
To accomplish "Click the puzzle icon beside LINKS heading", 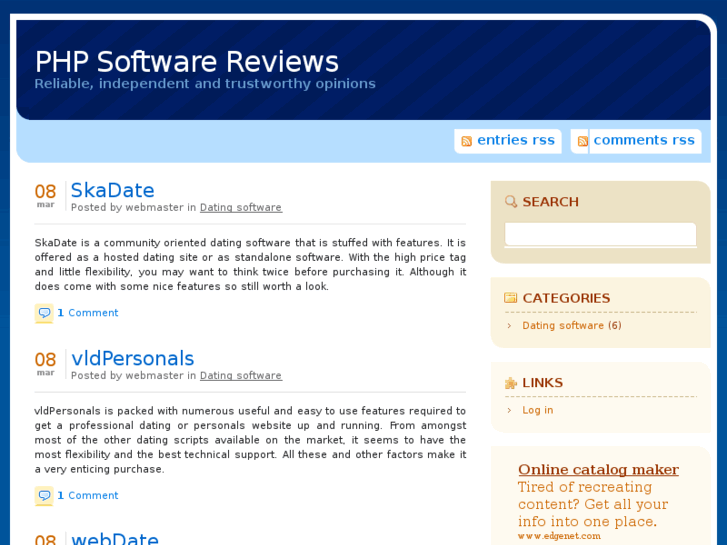I will point(510,383).
